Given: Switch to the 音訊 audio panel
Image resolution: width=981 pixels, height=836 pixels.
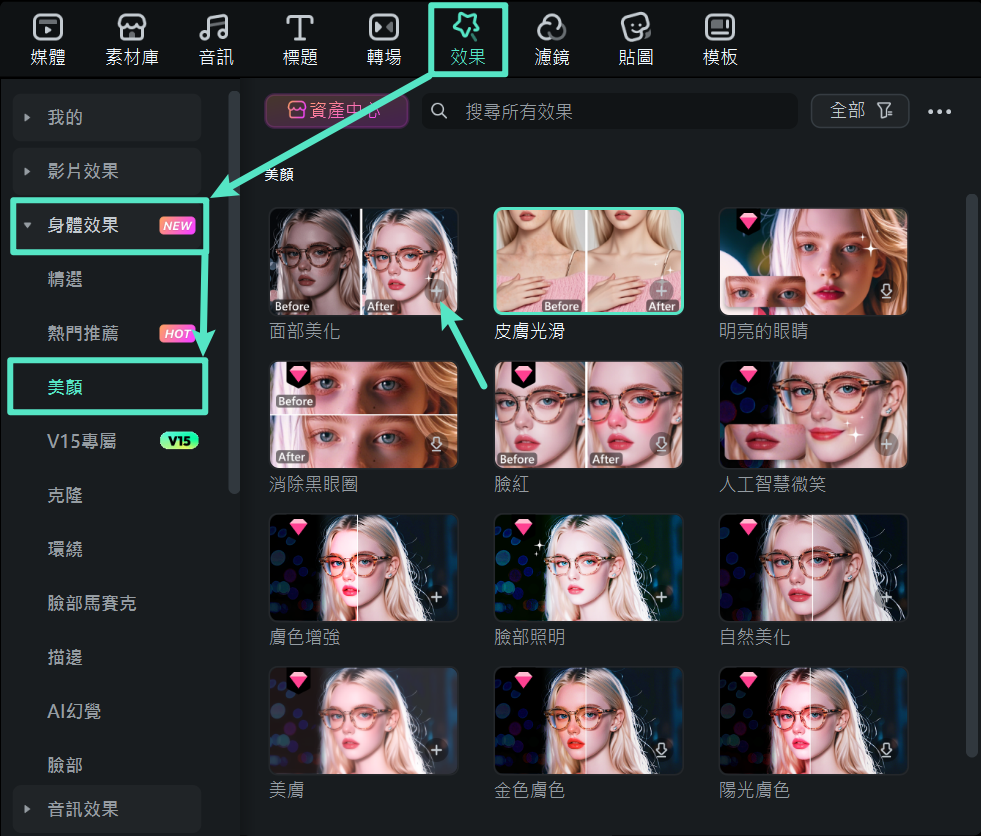Looking at the screenshot, I should [215, 38].
